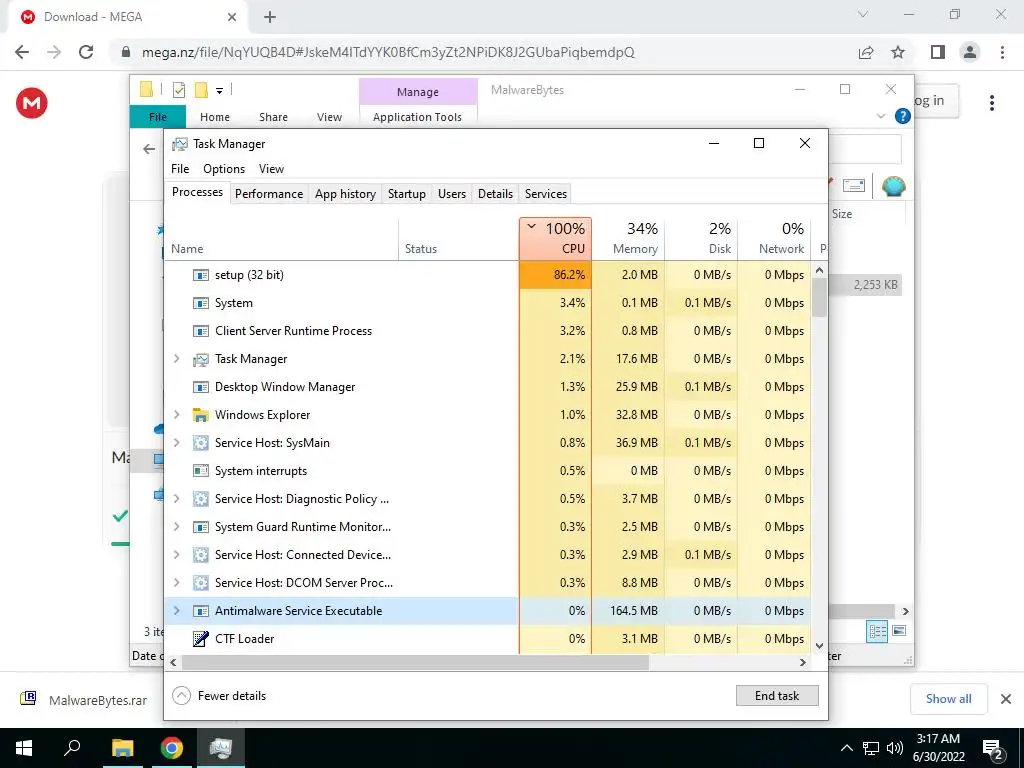1024x768 pixels.
Task: Click the Antimalware Service Executable icon
Action: (200, 611)
